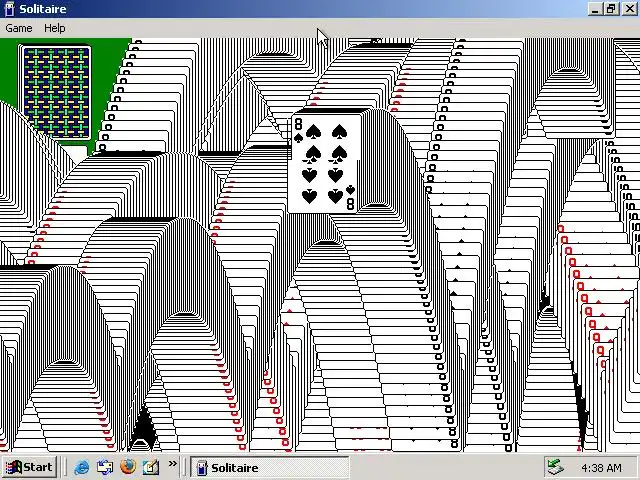Viewport: 640px width, 480px height.
Task: Launch Firefox from the Quick Launch bar
Action: coord(128,467)
